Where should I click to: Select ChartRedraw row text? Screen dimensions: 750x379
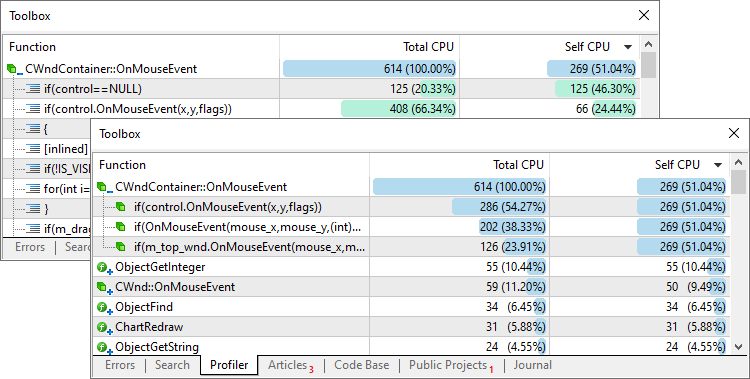[149, 327]
